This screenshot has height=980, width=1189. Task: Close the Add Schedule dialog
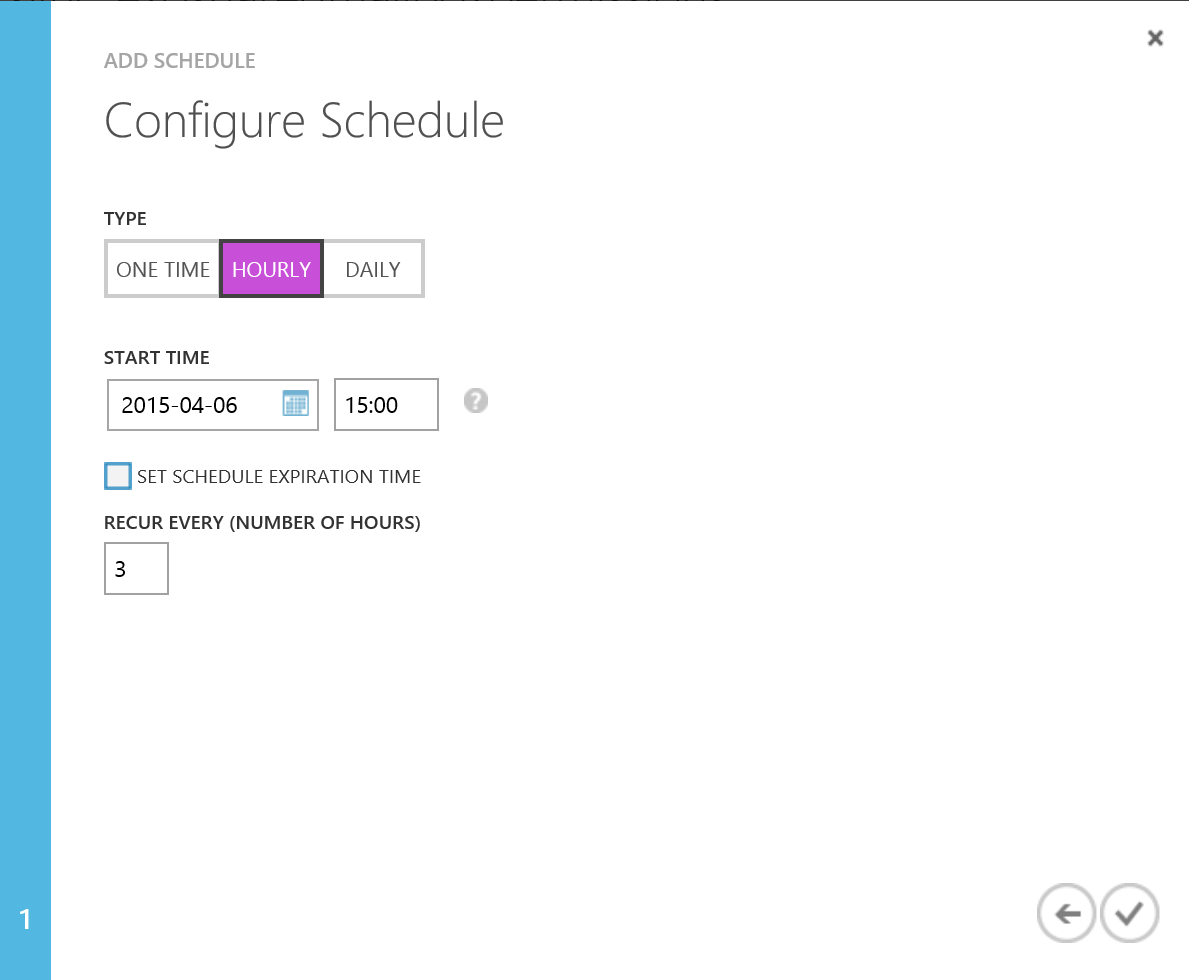pyautogui.click(x=1155, y=39)
